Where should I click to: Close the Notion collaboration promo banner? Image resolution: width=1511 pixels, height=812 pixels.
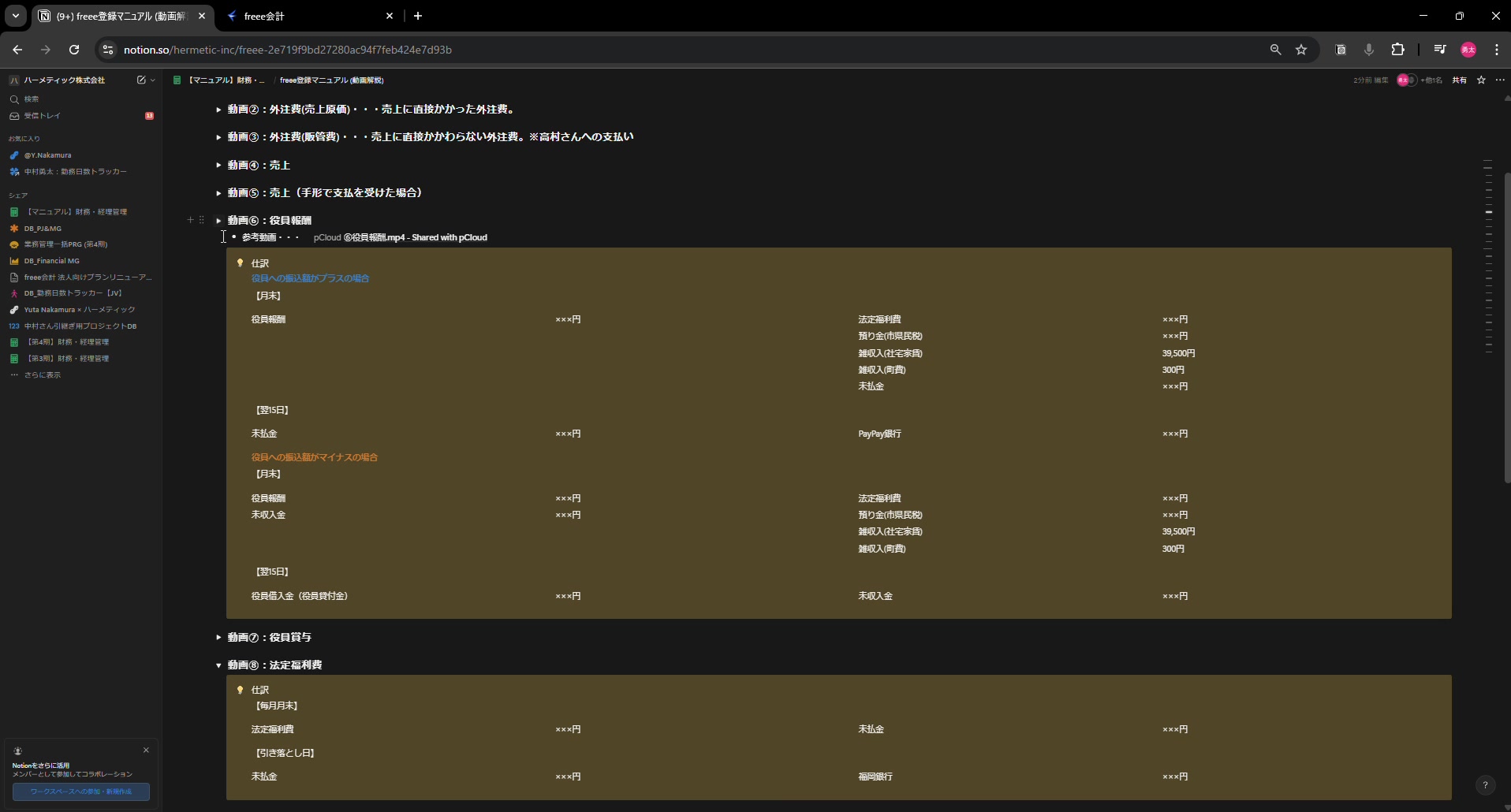[146, 751]
